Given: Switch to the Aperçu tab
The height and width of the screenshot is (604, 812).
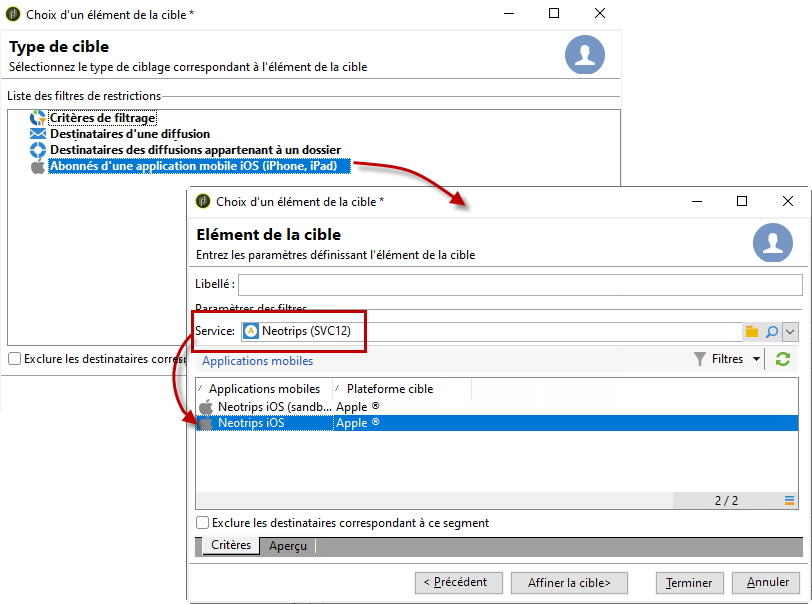Looking at the screenshot, I should click(288, 546).
